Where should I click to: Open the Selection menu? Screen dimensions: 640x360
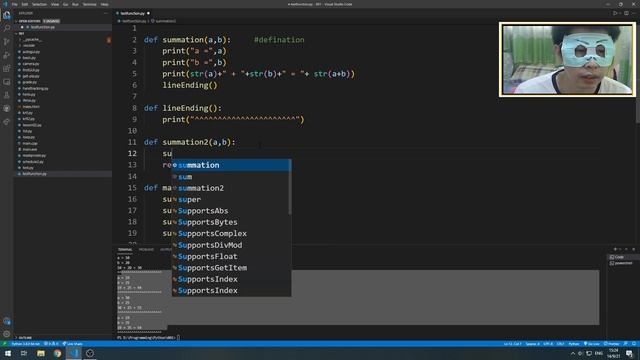[39, 4]
